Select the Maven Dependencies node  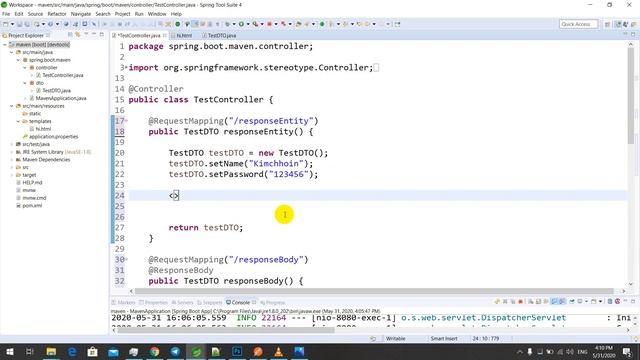(x=43, y=160)
